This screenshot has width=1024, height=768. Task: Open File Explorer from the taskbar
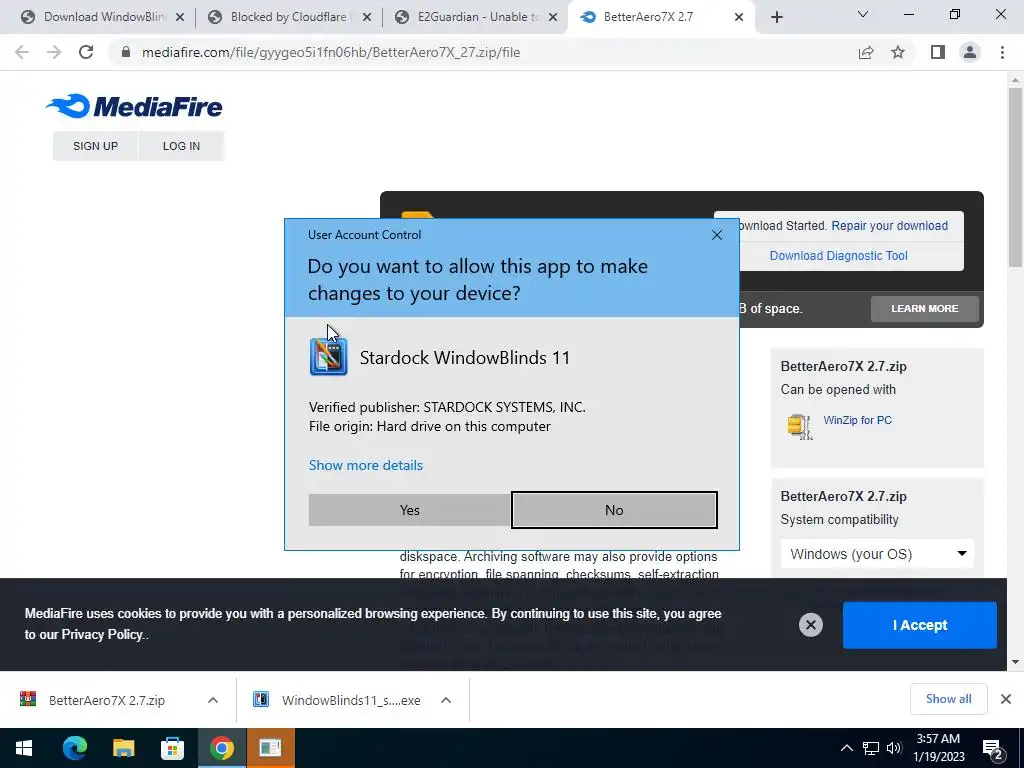click(123, 748)
